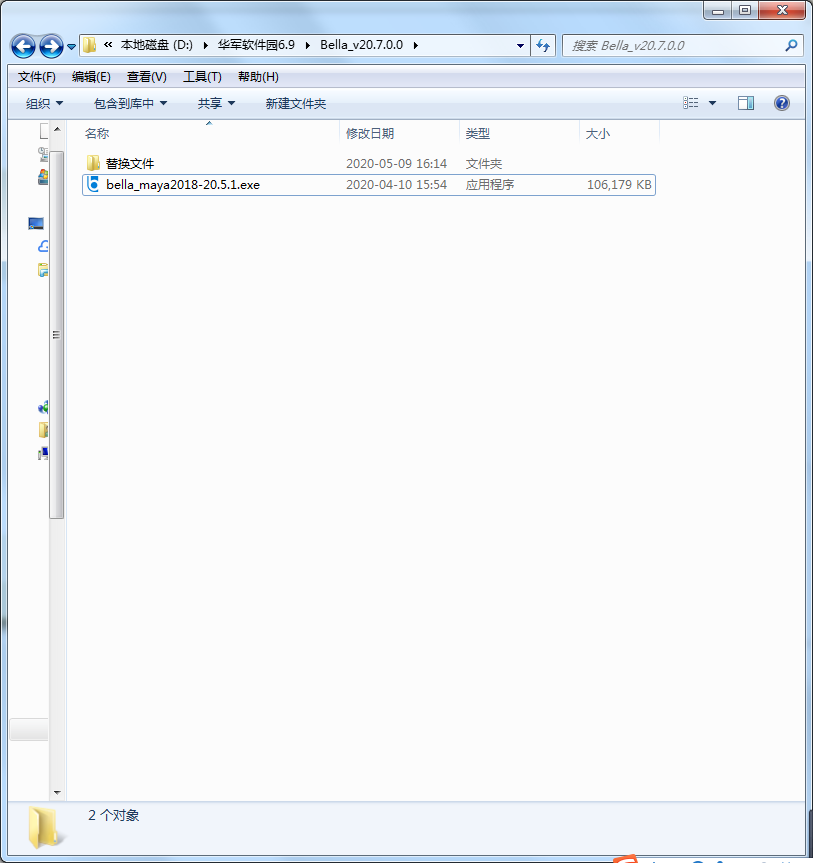
Task: Sort by the 修改日期 column header
Action: point(400,134)
